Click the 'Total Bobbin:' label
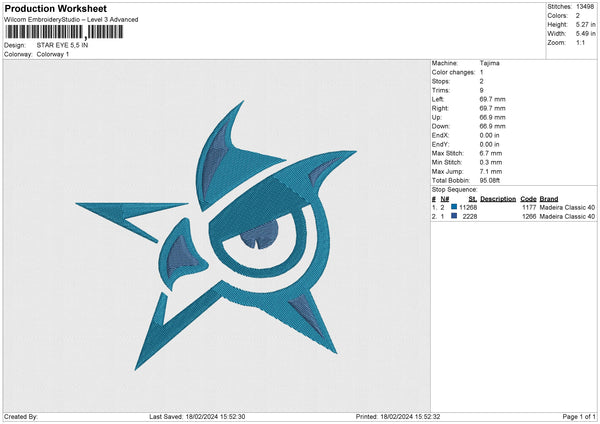This screenshot has width=600, height=424. point(451,181)
